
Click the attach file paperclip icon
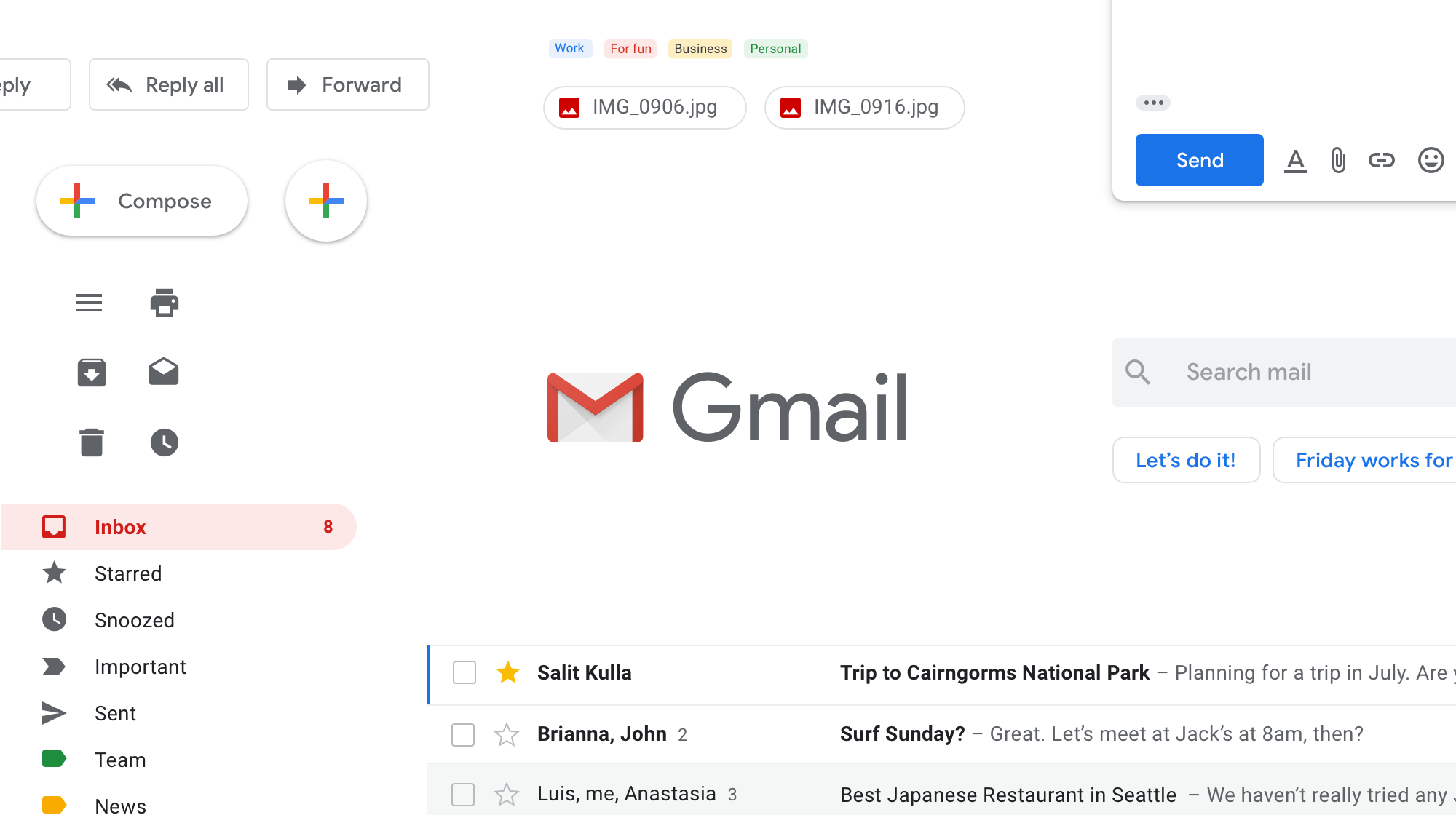coord(1339,159)
